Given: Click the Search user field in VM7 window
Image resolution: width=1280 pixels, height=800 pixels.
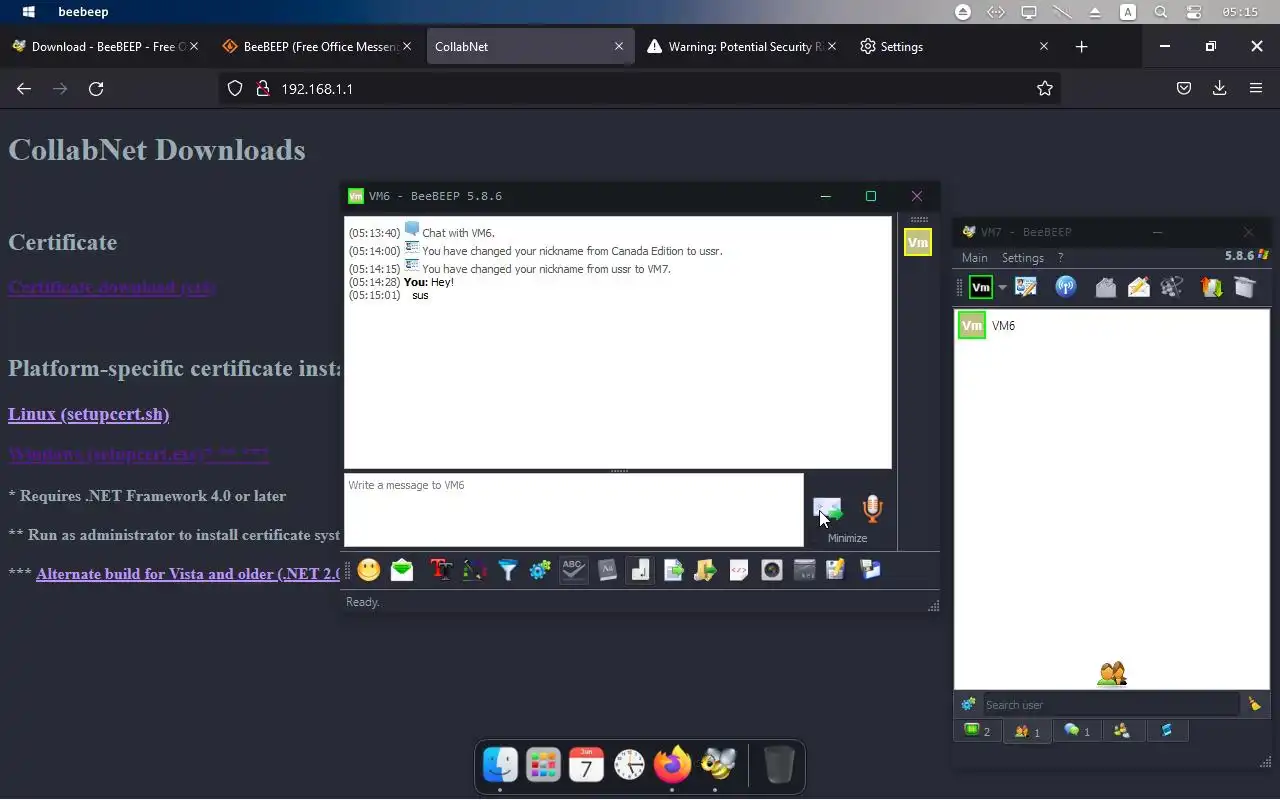Looking at the screenshot, I should [1110, 705].
